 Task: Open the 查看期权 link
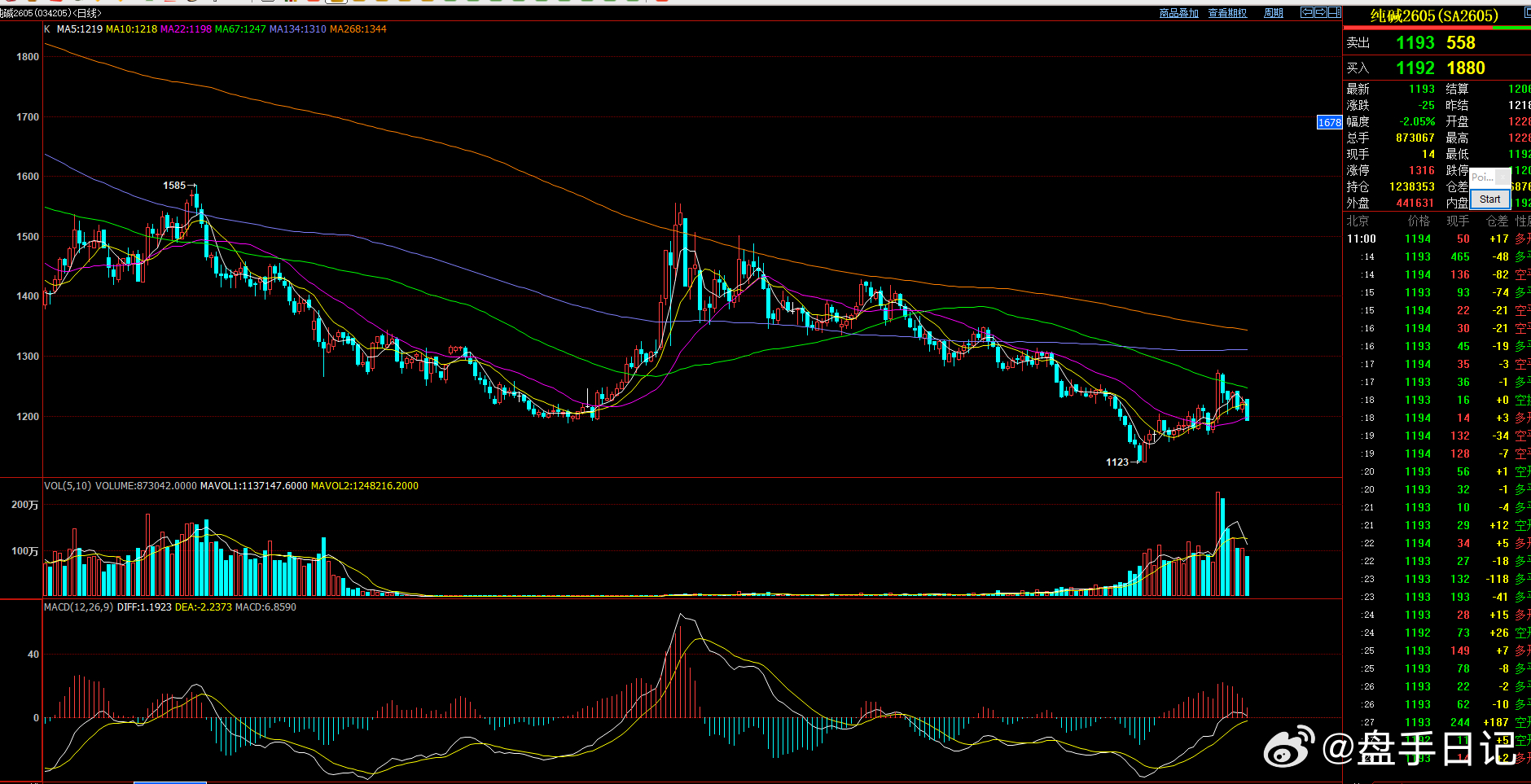(x=1227, y=13)
